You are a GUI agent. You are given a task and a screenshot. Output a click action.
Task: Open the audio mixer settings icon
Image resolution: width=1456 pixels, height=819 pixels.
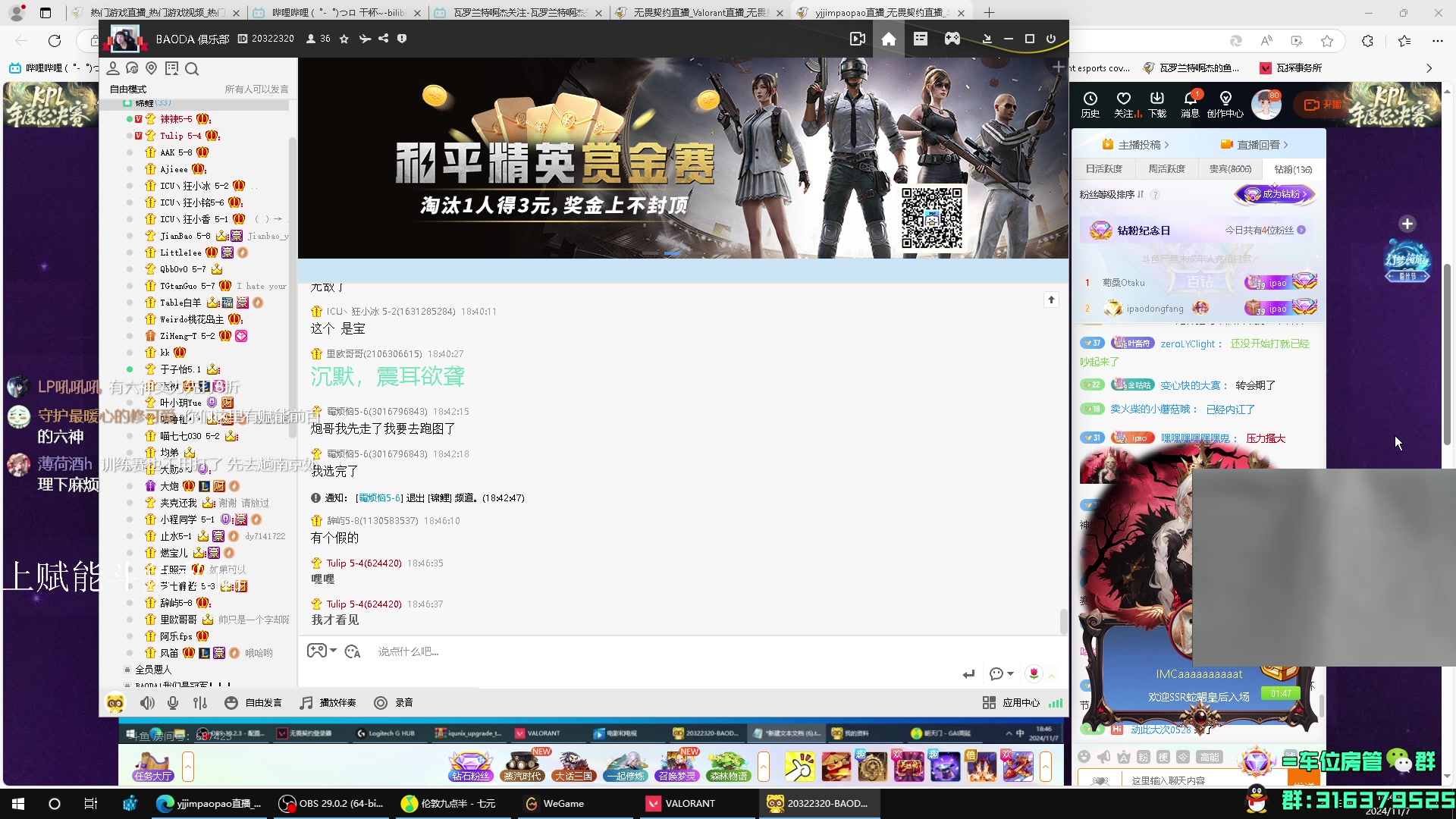pos(200,703)
